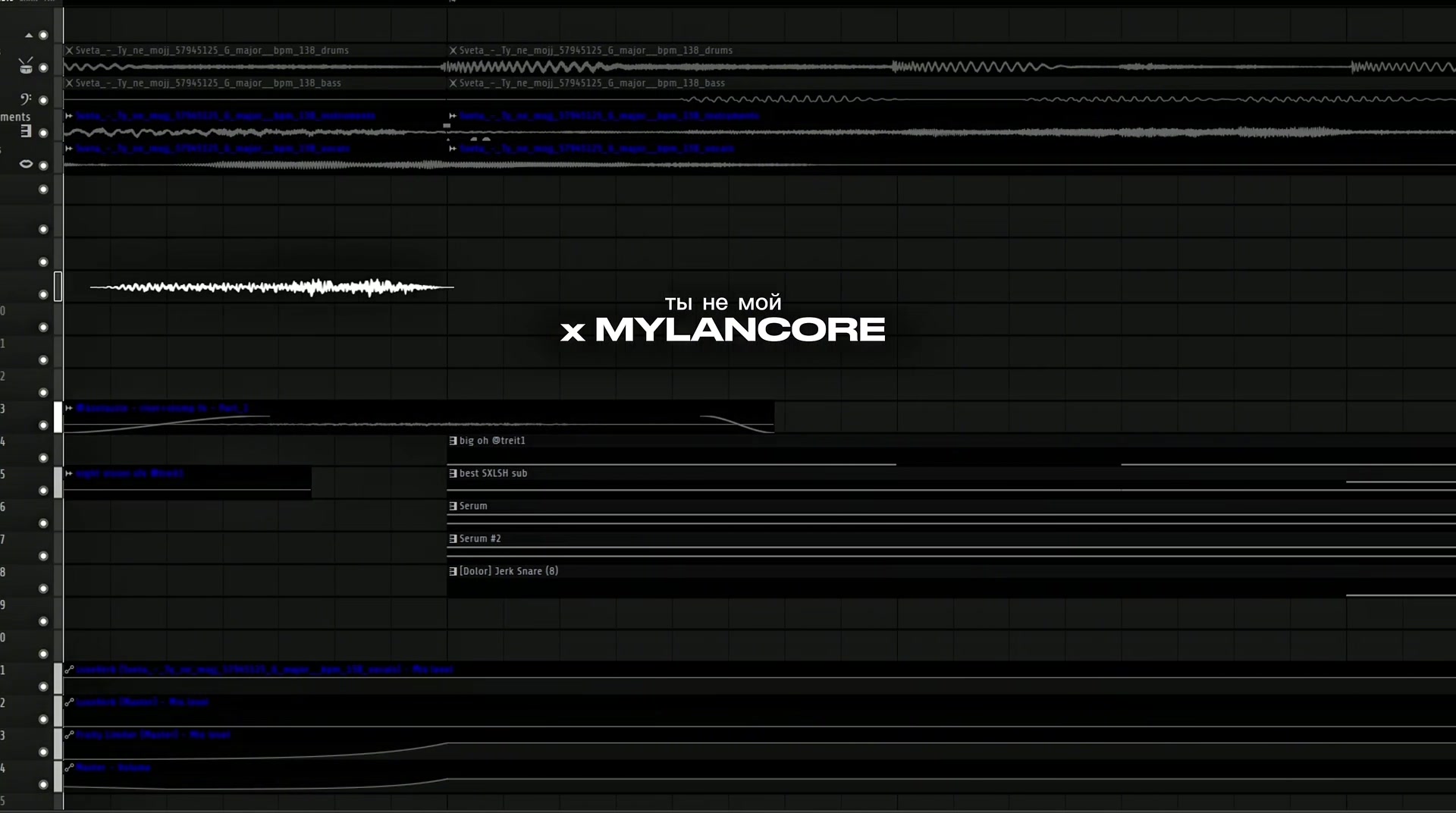Mute the drums track
Image resolution: width=1456 pixels, height=813 pixels.
[x=43, y=67]
